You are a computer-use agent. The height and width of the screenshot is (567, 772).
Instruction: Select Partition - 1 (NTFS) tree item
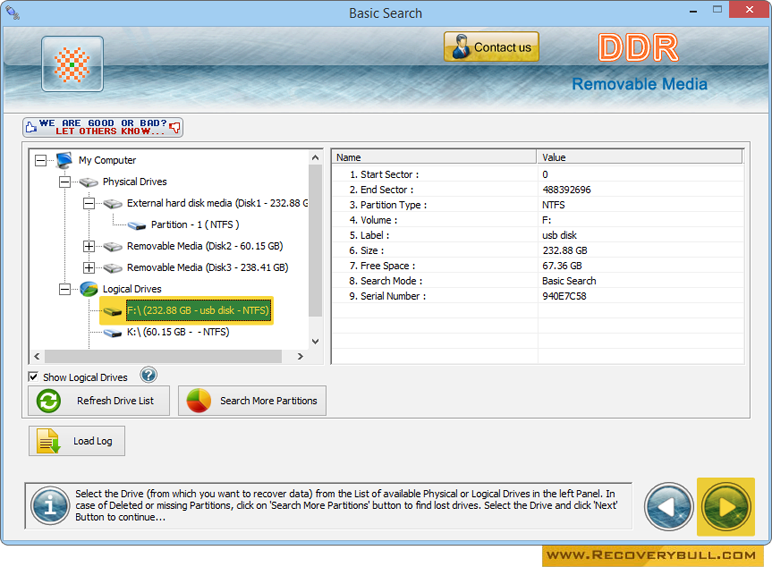click(x=195, y=224)
